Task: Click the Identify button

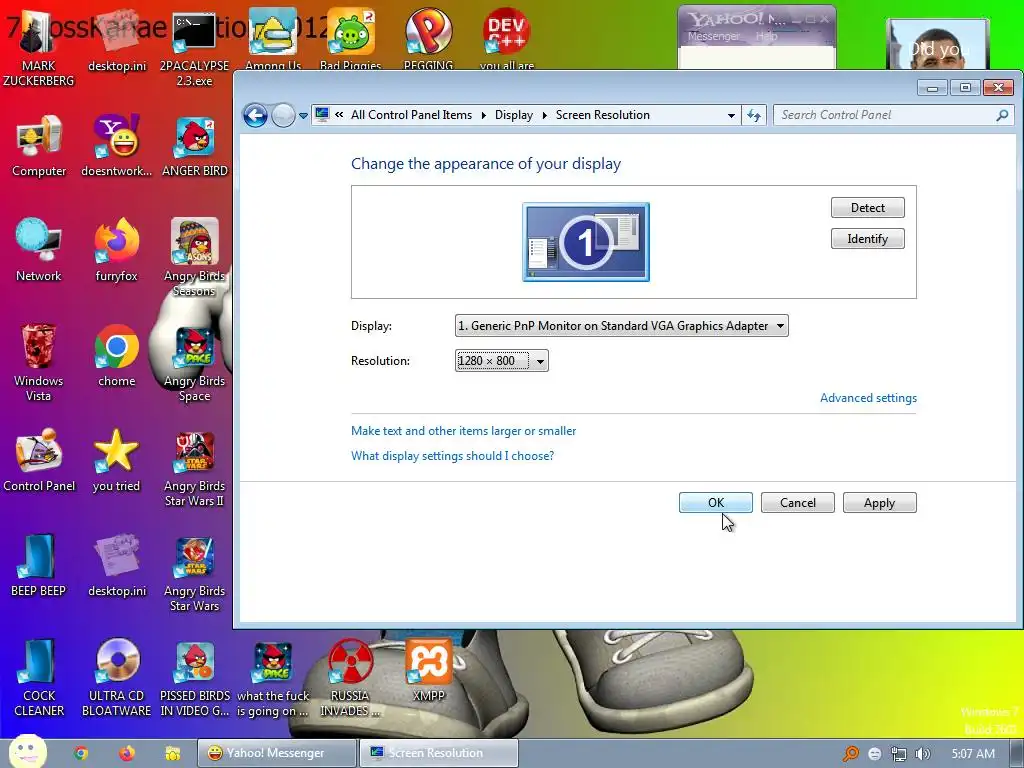Action: 867,238
